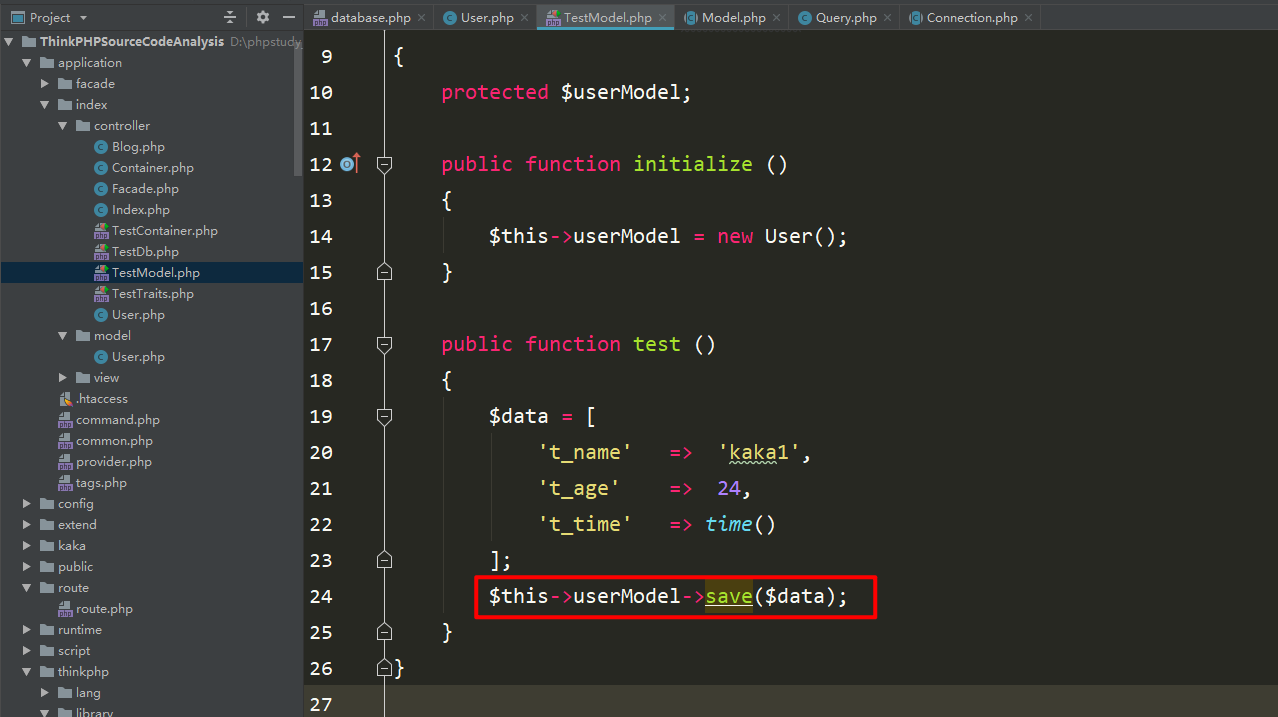Fold the initialize function at line 12
The width and height of the screenshot is (1278, 717).
coord(384,164)
